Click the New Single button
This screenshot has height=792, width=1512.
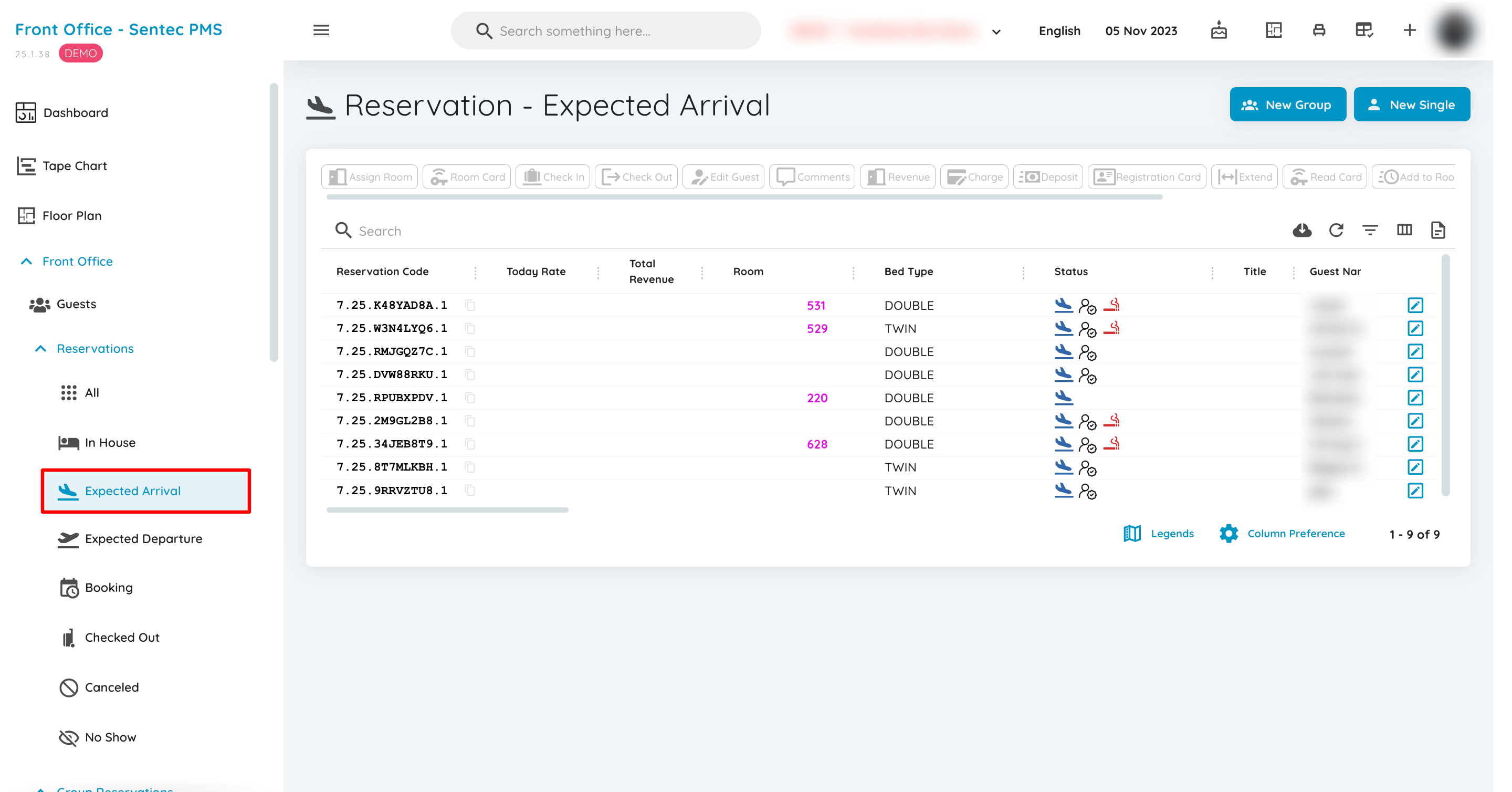point(1412,105)
